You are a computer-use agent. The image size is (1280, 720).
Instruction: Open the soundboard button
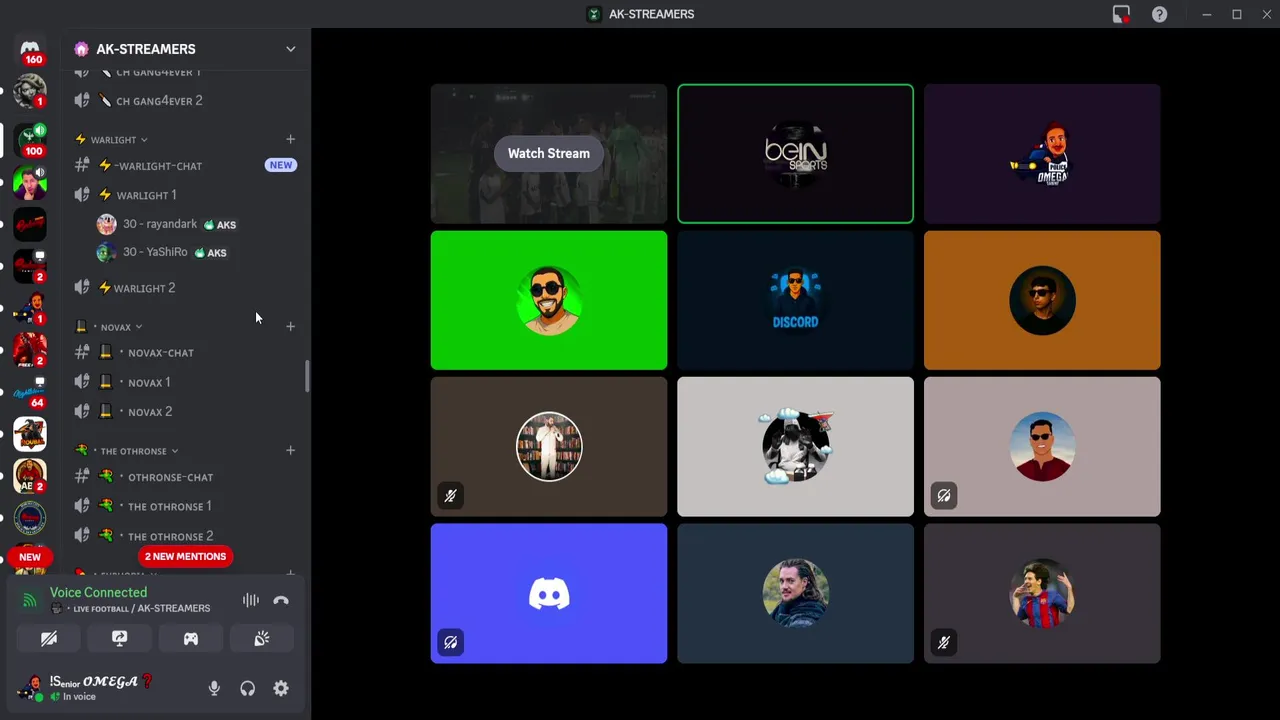coord(262,639)
